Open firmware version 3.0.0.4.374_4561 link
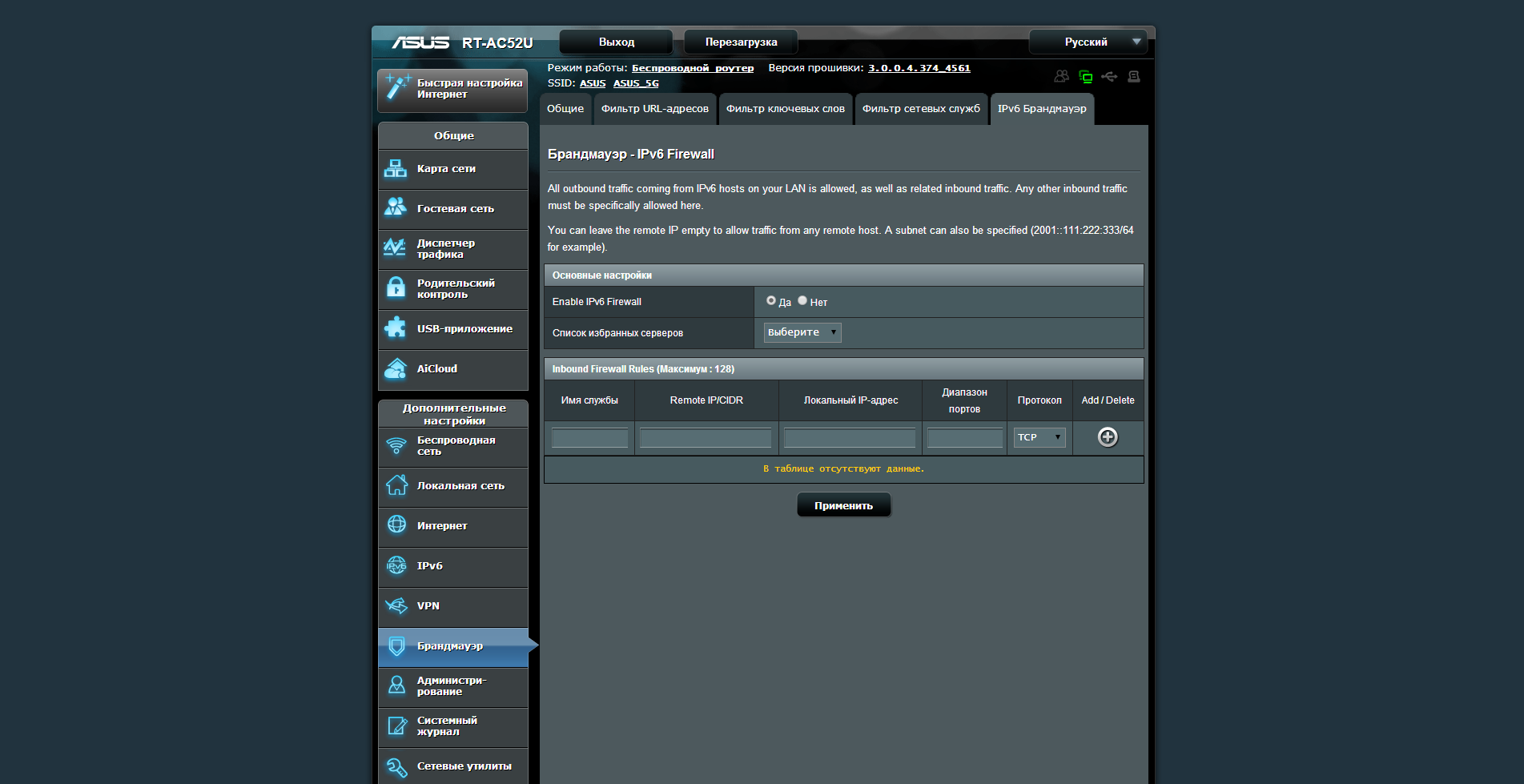 [919, 68]
